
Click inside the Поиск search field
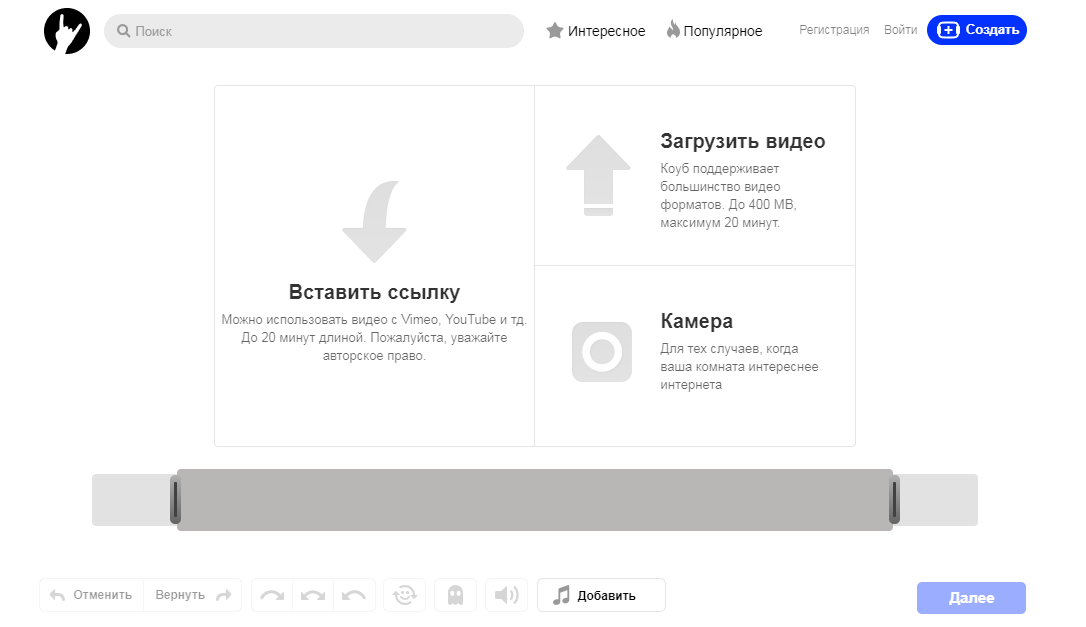coord(313,31)
